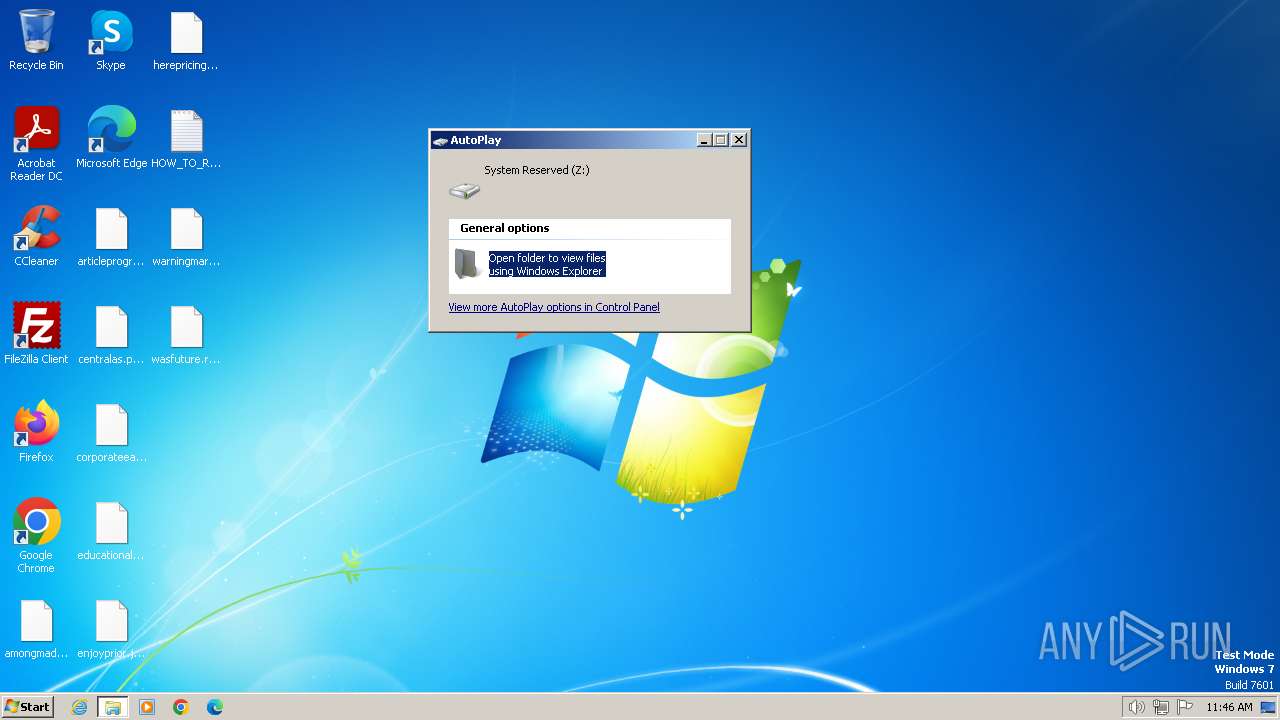Select the warningmar... file icon
Viewport: 1280px width, 720px height.
186,237
